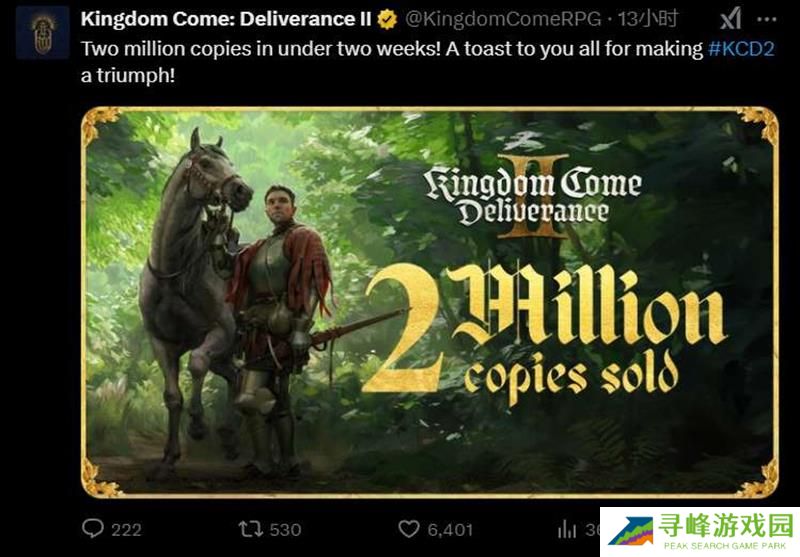Click the views bar chart icon
This screenshot has width=800, height=557.
coord(568,529)
